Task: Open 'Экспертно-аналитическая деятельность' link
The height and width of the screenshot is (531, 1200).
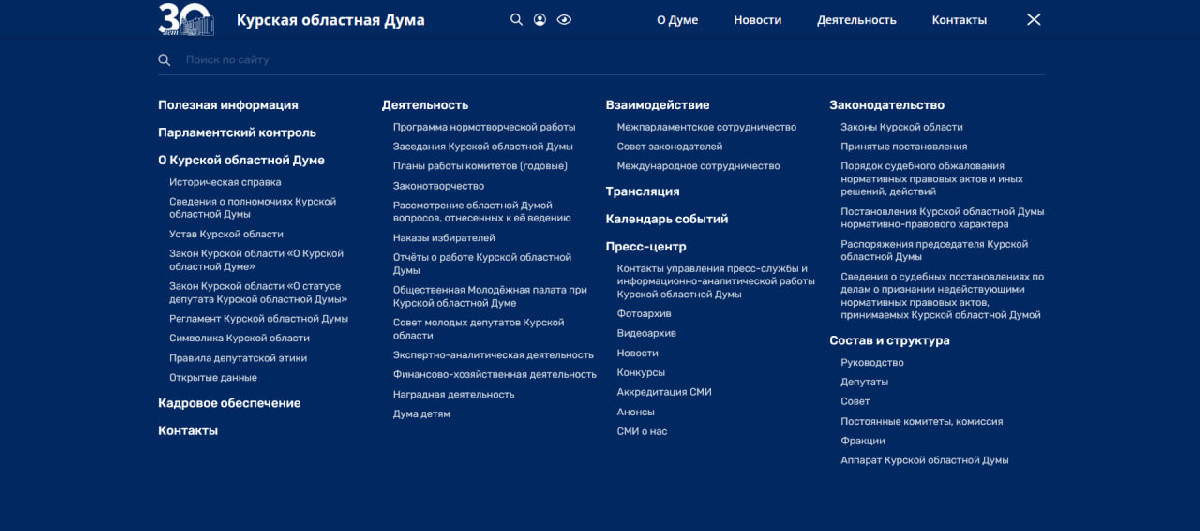Action: pos(493,355)
